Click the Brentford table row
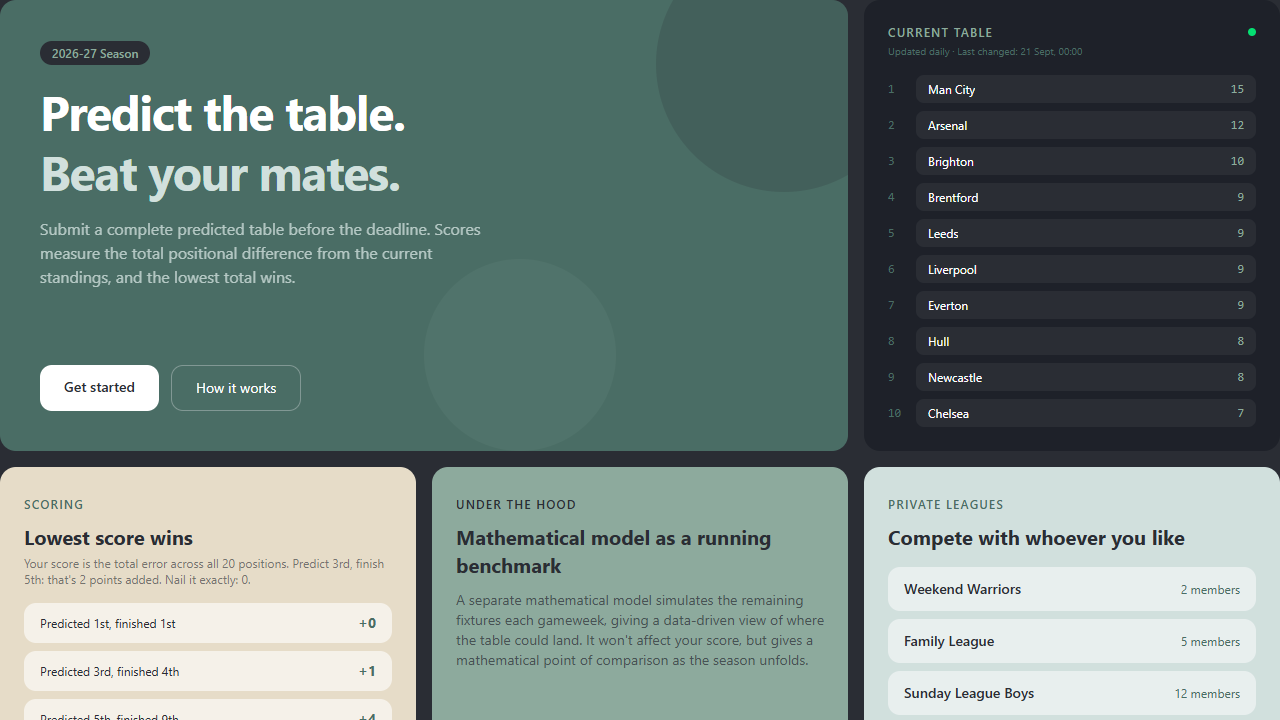1280x720 pixels. click(1085, 197)
